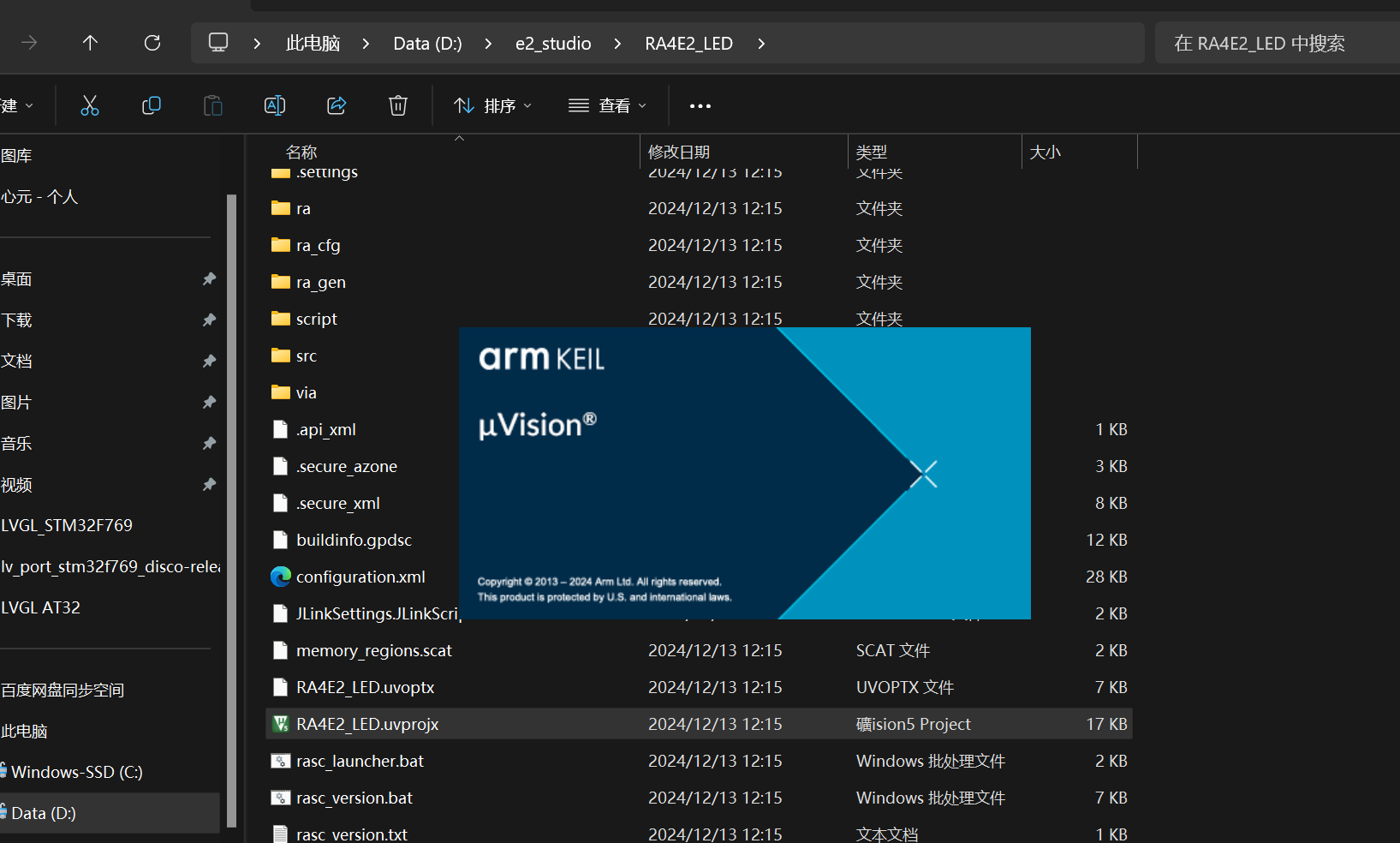Viewport: 1400px width, 843px height.
Task: Go up one folder level
Action: tap(90, 43)
